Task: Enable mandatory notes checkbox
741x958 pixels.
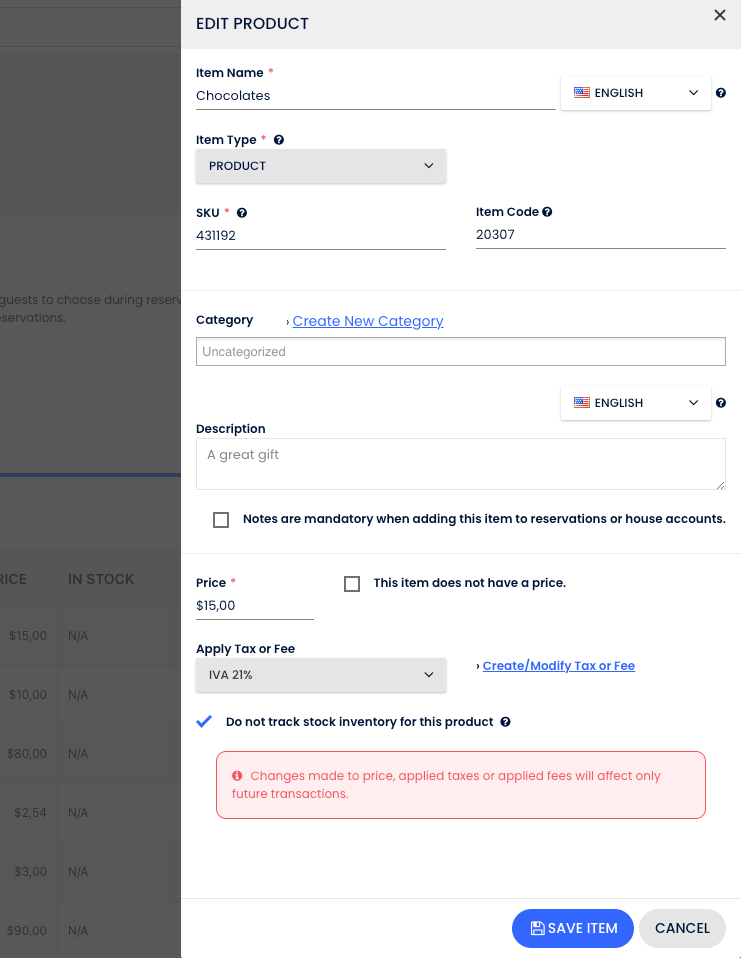Action: click(x=221, y=520)
